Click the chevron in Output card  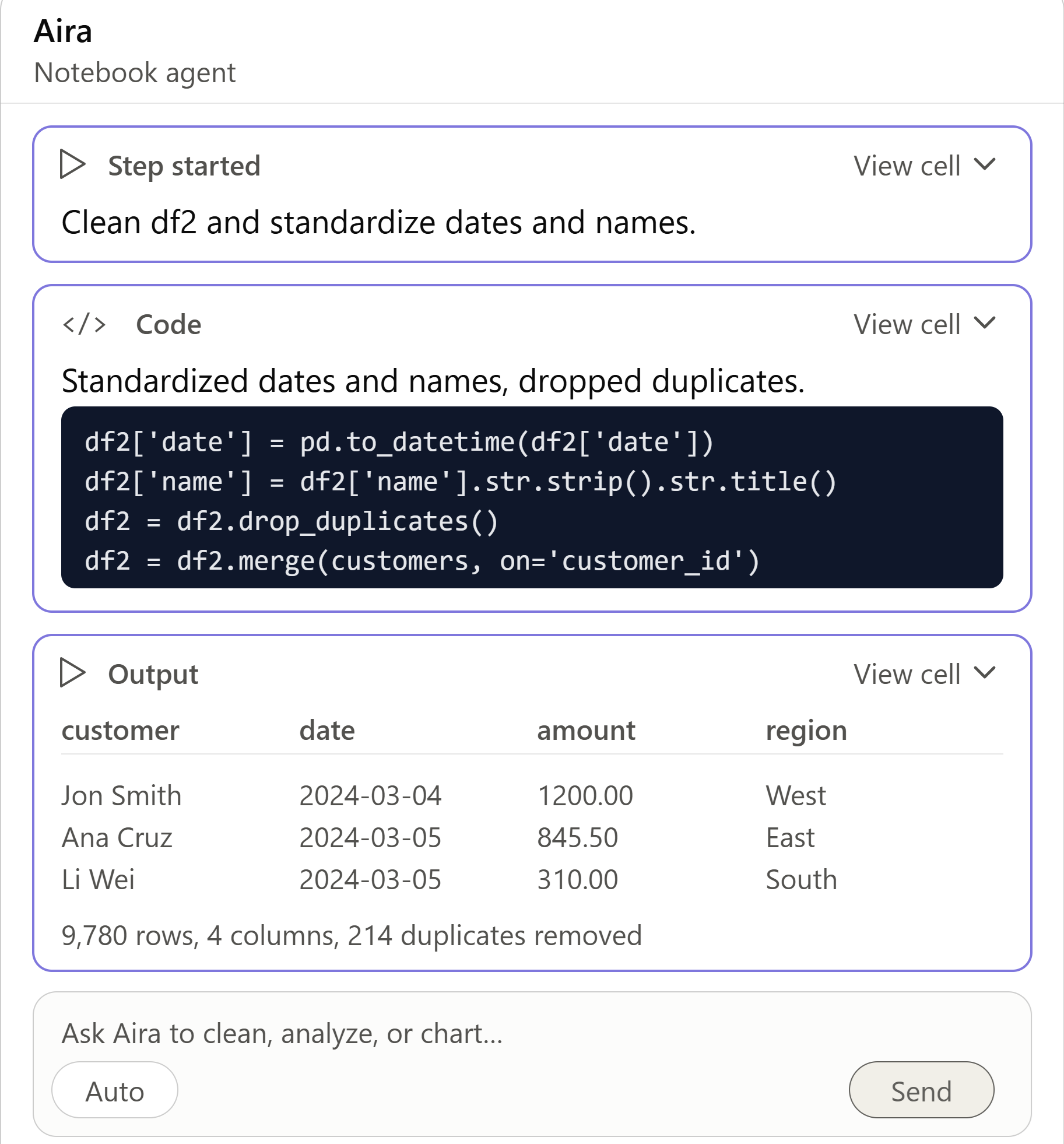985,673
